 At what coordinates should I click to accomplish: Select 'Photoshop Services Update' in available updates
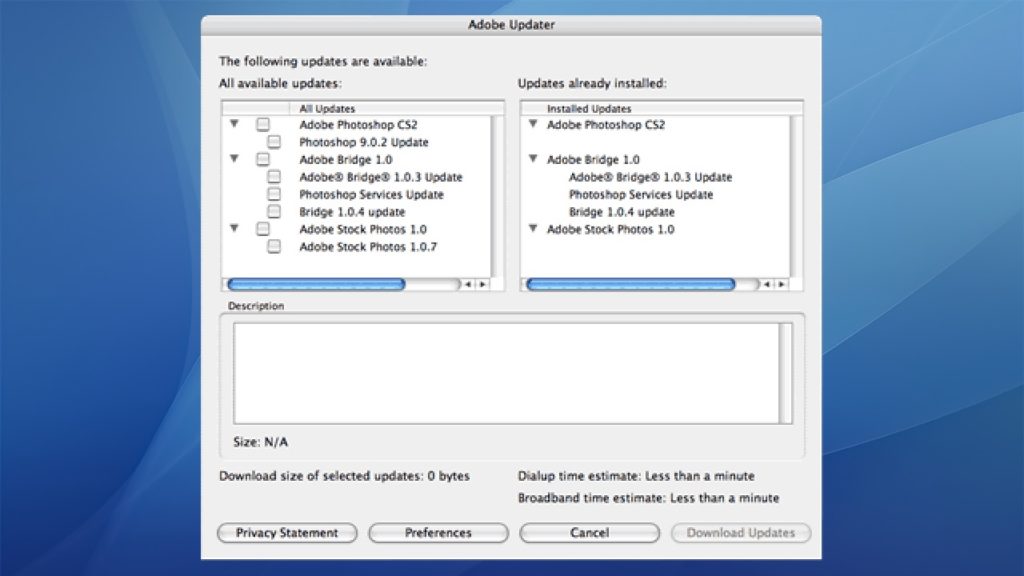[x=371, y=194]
